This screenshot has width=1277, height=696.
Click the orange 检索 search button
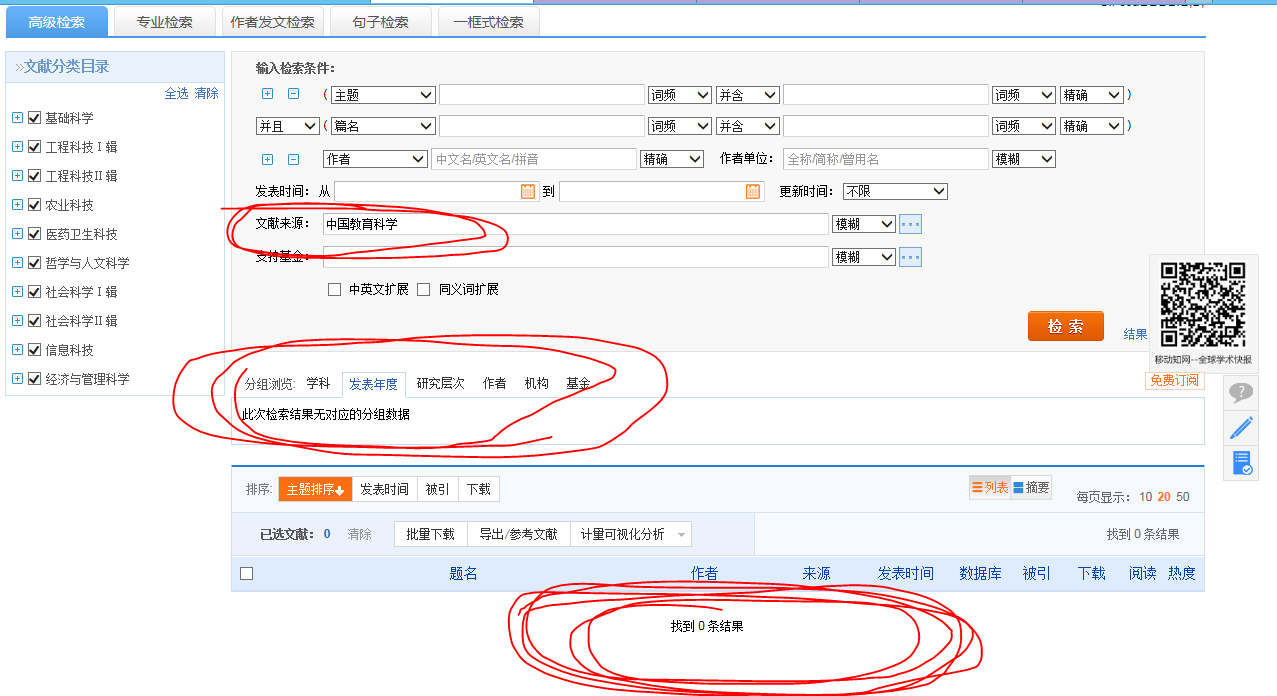tap(1065, 327)
